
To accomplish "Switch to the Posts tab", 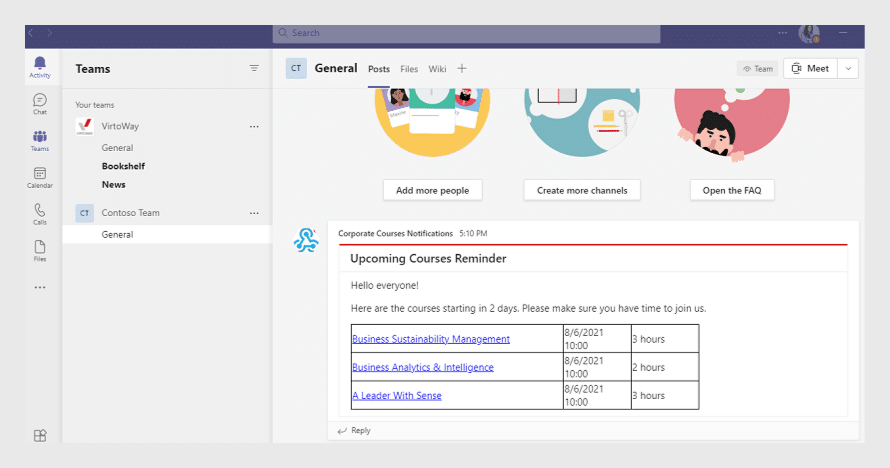I will point(379,69).
